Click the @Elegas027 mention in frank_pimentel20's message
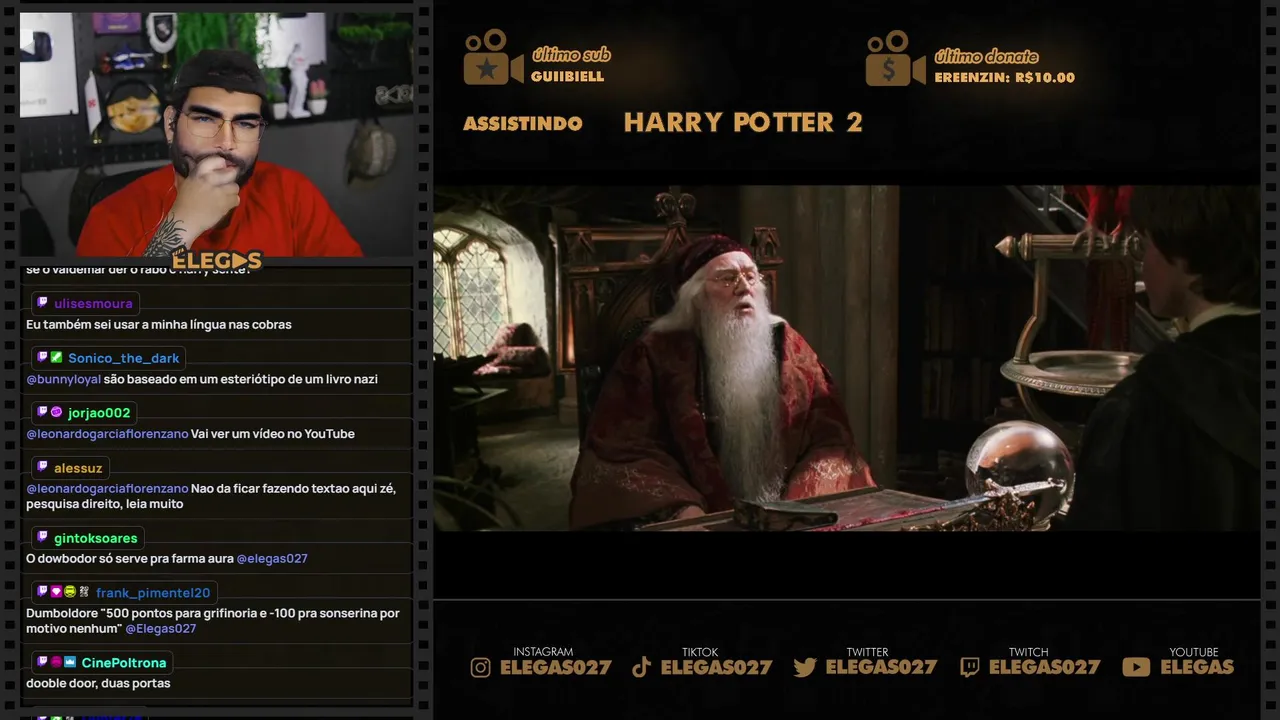 (161, 629)
